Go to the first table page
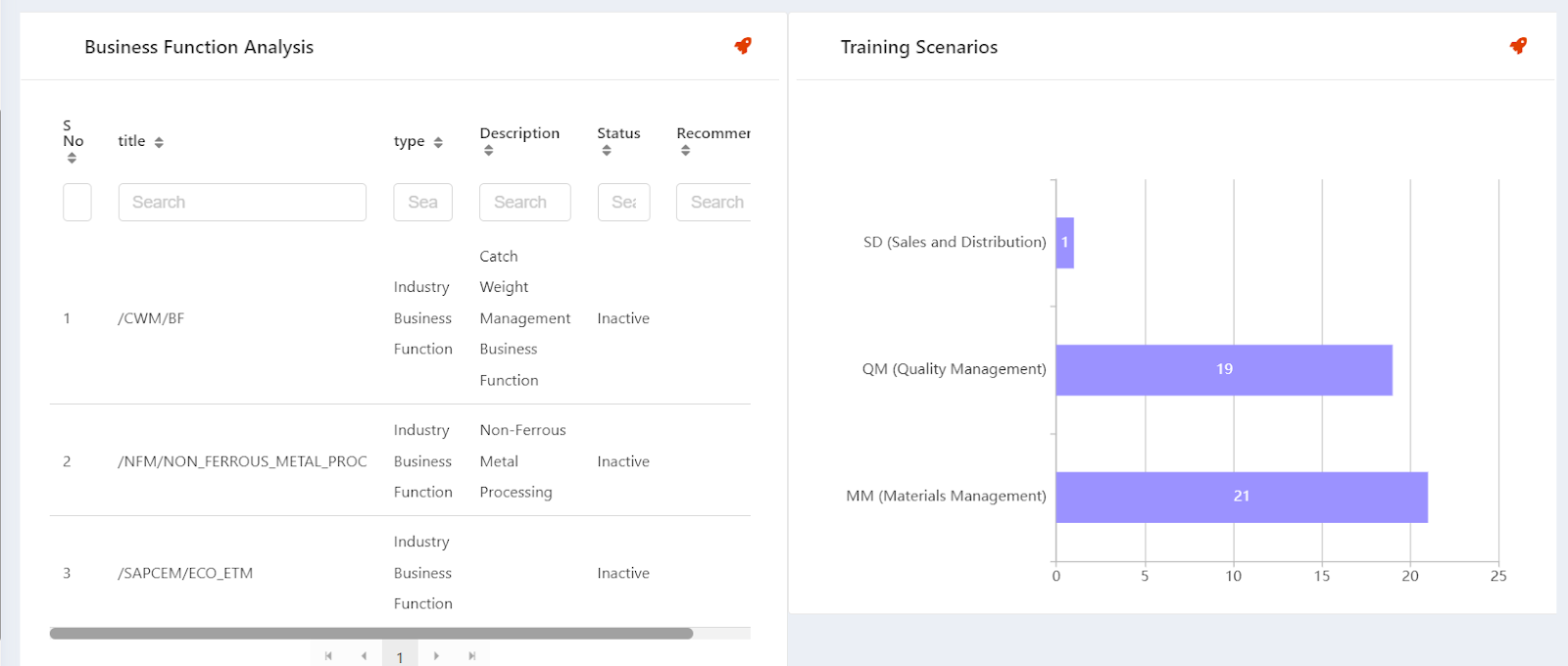This screenshot has height=666, width=1568. pyautogui.click(x=328, y=656)
